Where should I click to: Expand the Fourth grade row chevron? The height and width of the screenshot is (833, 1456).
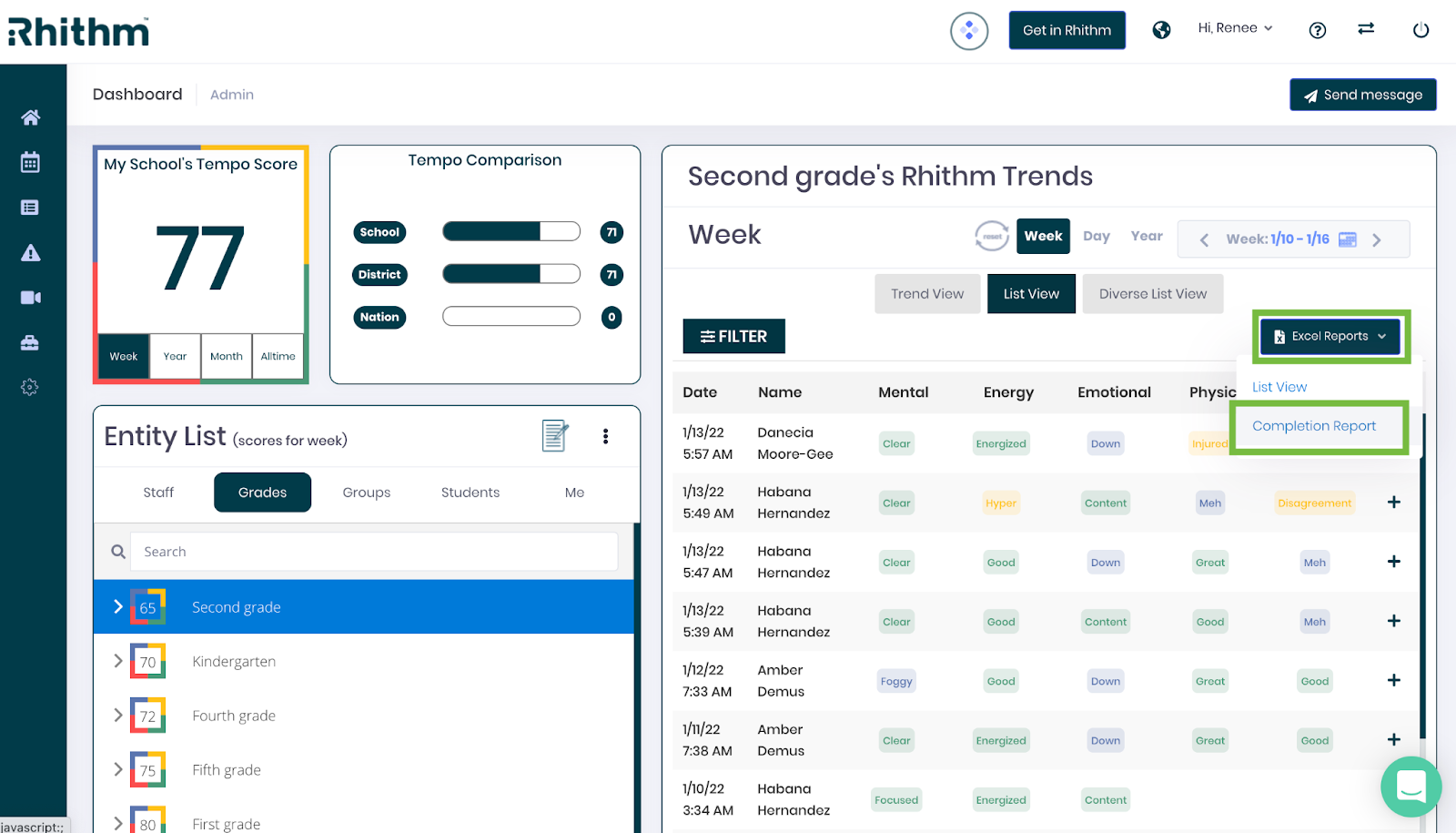click(117, 715)
